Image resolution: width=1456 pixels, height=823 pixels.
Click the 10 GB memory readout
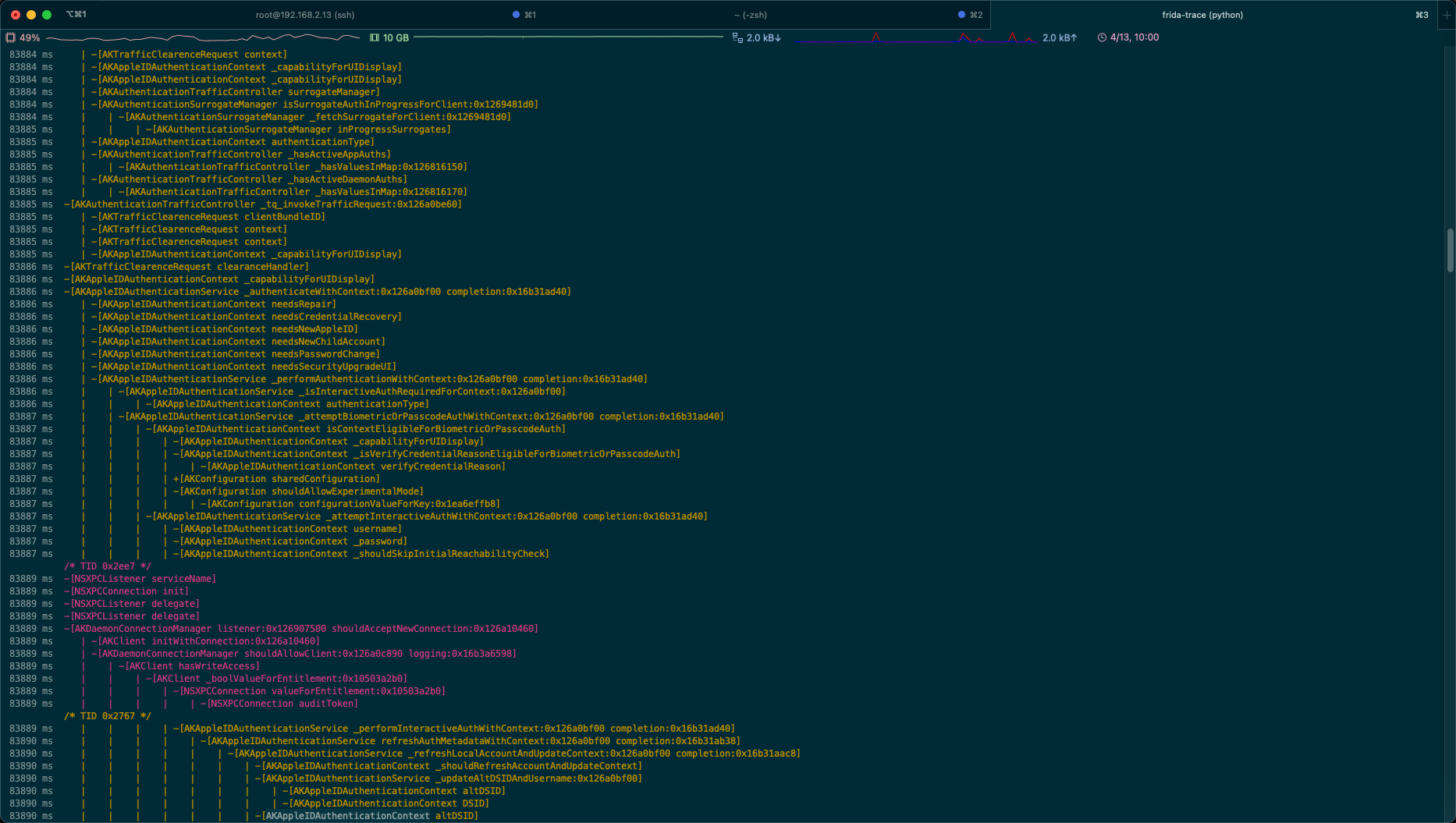pos(396,37)
